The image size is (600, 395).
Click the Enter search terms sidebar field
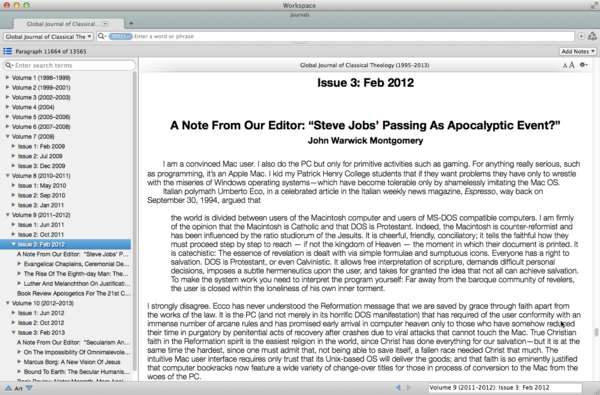[69, 65]
